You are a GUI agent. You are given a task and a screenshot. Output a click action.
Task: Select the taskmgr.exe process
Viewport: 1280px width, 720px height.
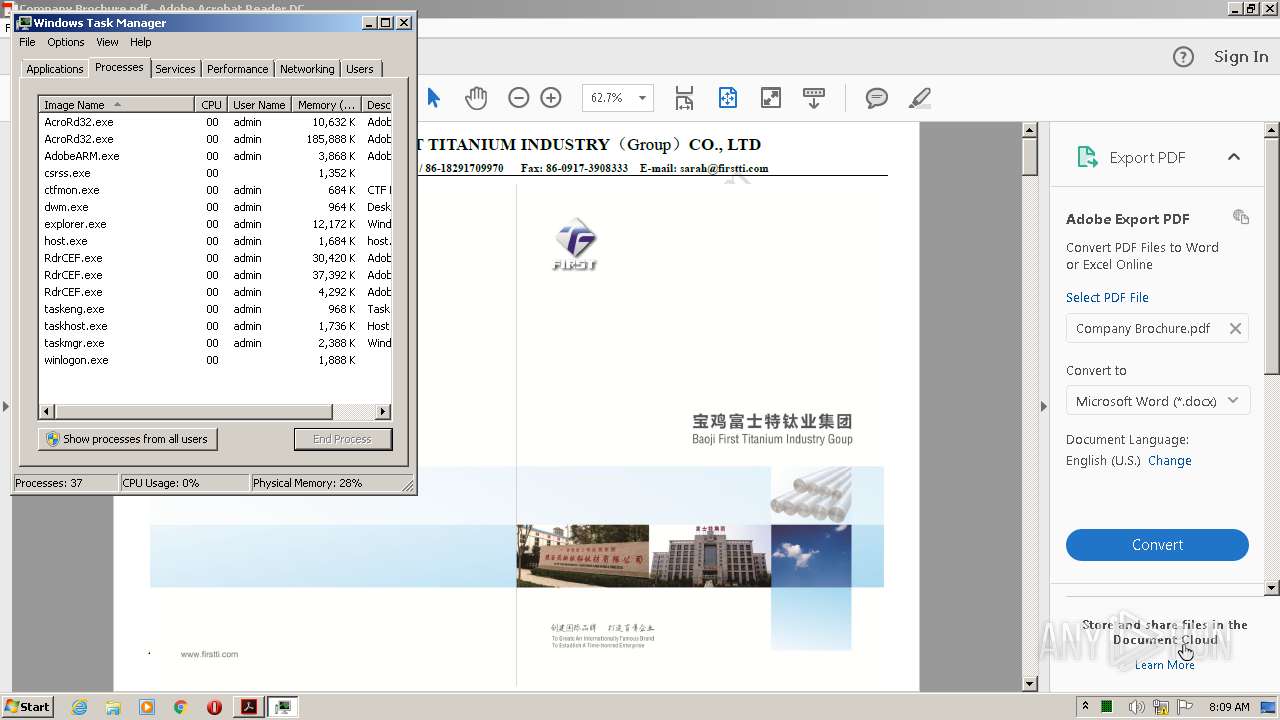click(x=215, y=343)
